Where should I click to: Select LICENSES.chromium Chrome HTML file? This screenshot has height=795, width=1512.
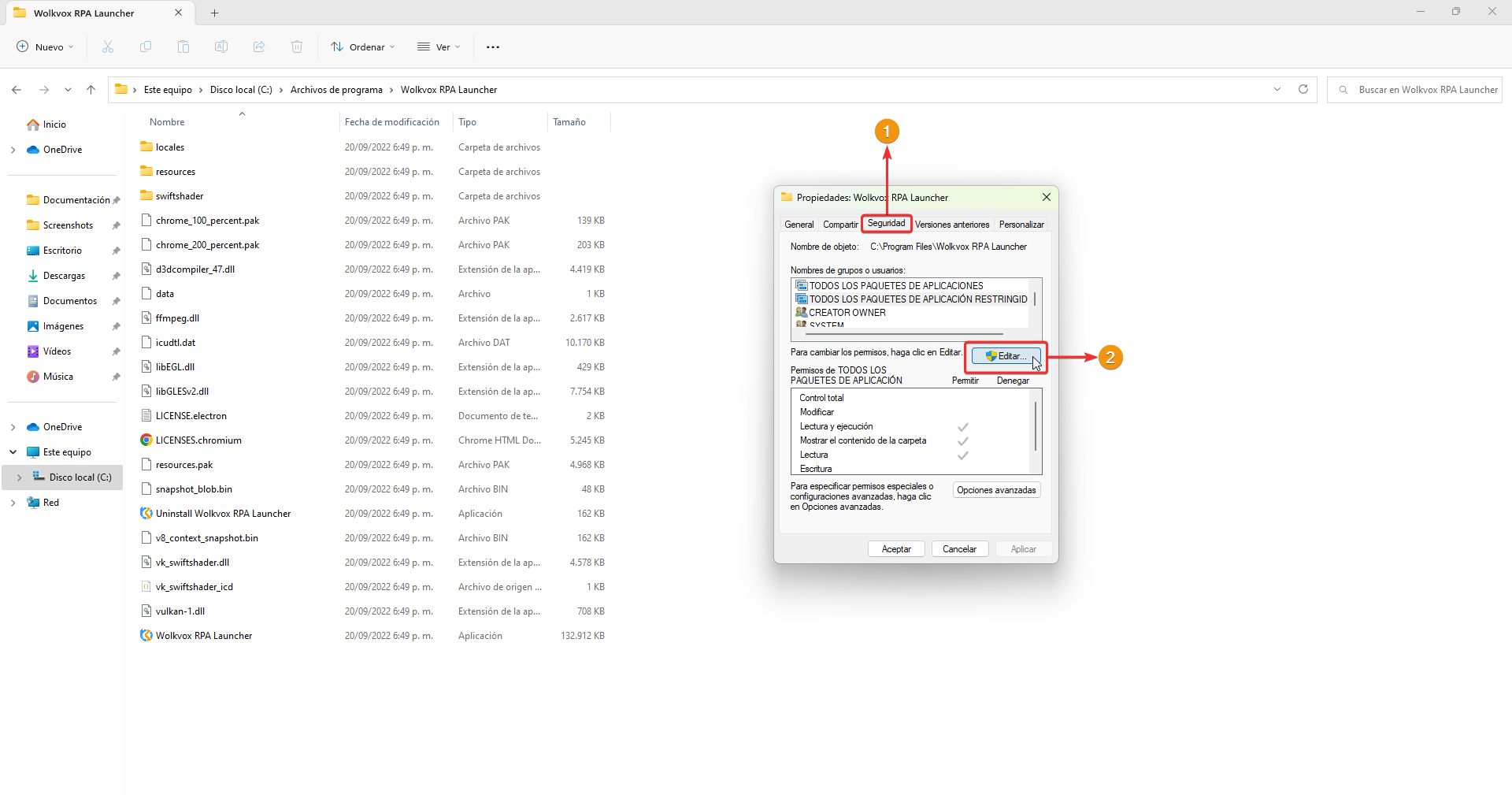[198, 440]
